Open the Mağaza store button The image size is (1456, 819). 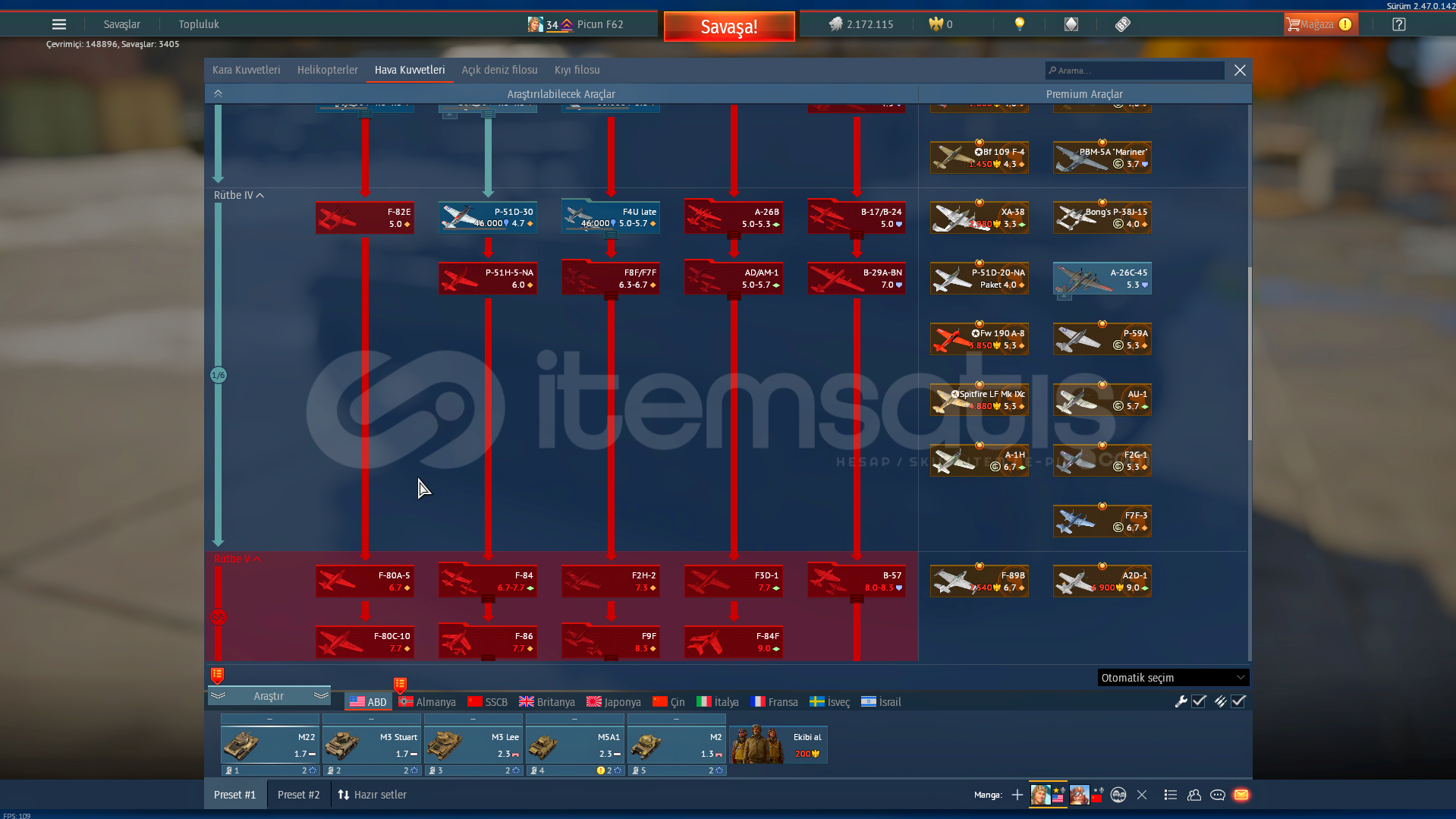1319,24
